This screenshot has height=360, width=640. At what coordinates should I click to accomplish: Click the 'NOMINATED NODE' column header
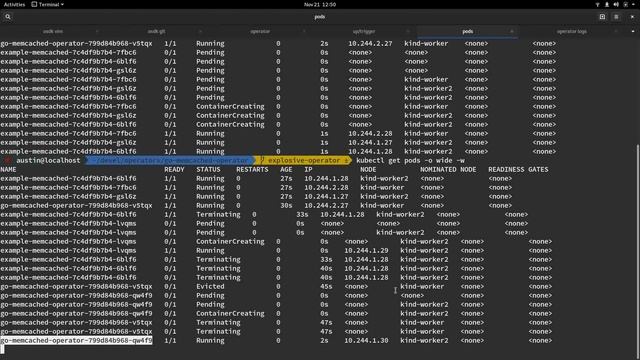448,169
